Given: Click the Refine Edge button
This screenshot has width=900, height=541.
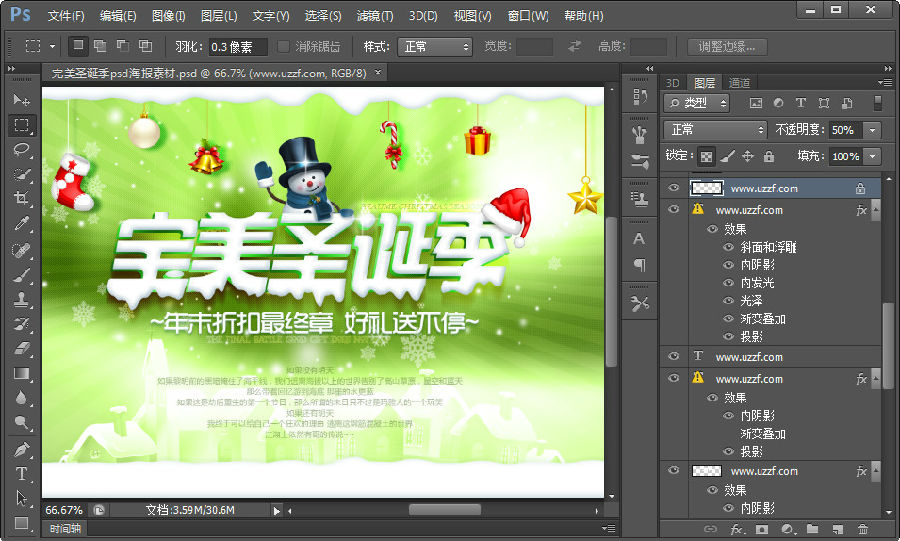Looking at the screenshot, I should (726, 46).
